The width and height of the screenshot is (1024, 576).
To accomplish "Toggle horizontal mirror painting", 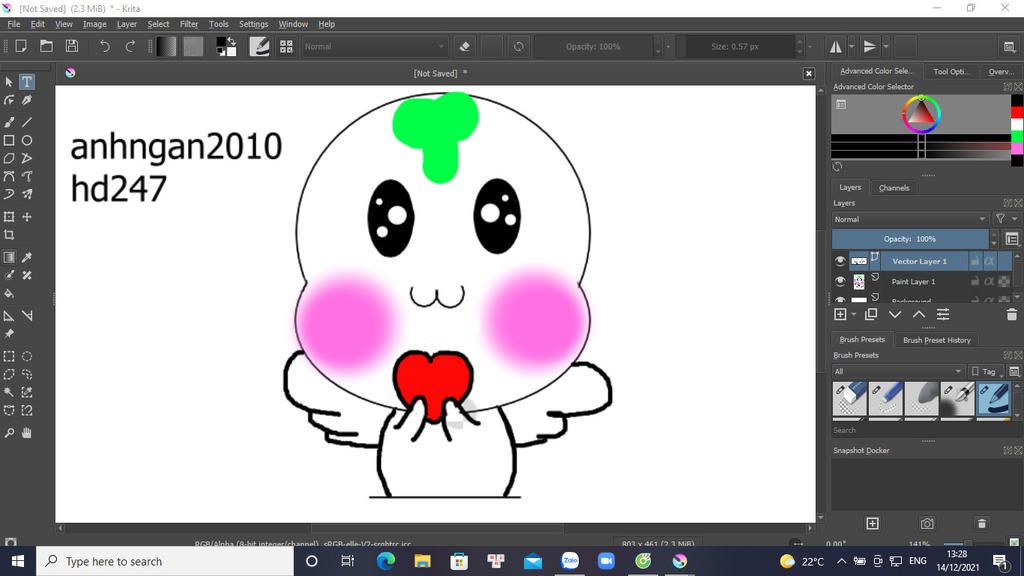I will tap(835, 46).
